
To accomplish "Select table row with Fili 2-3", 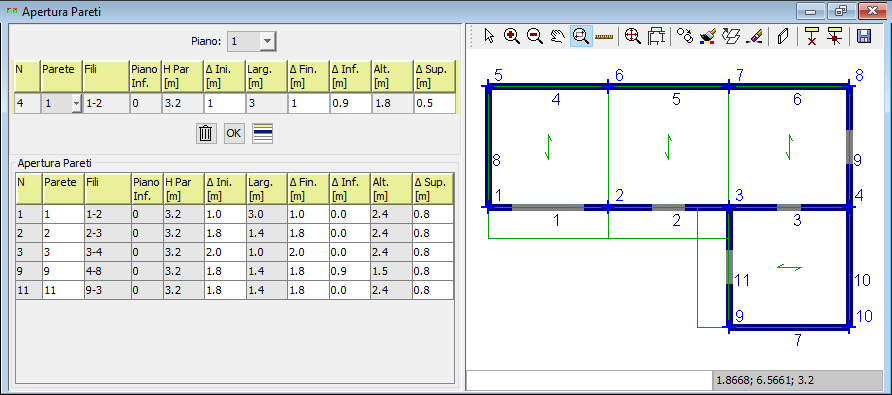I will click(234, 233).
